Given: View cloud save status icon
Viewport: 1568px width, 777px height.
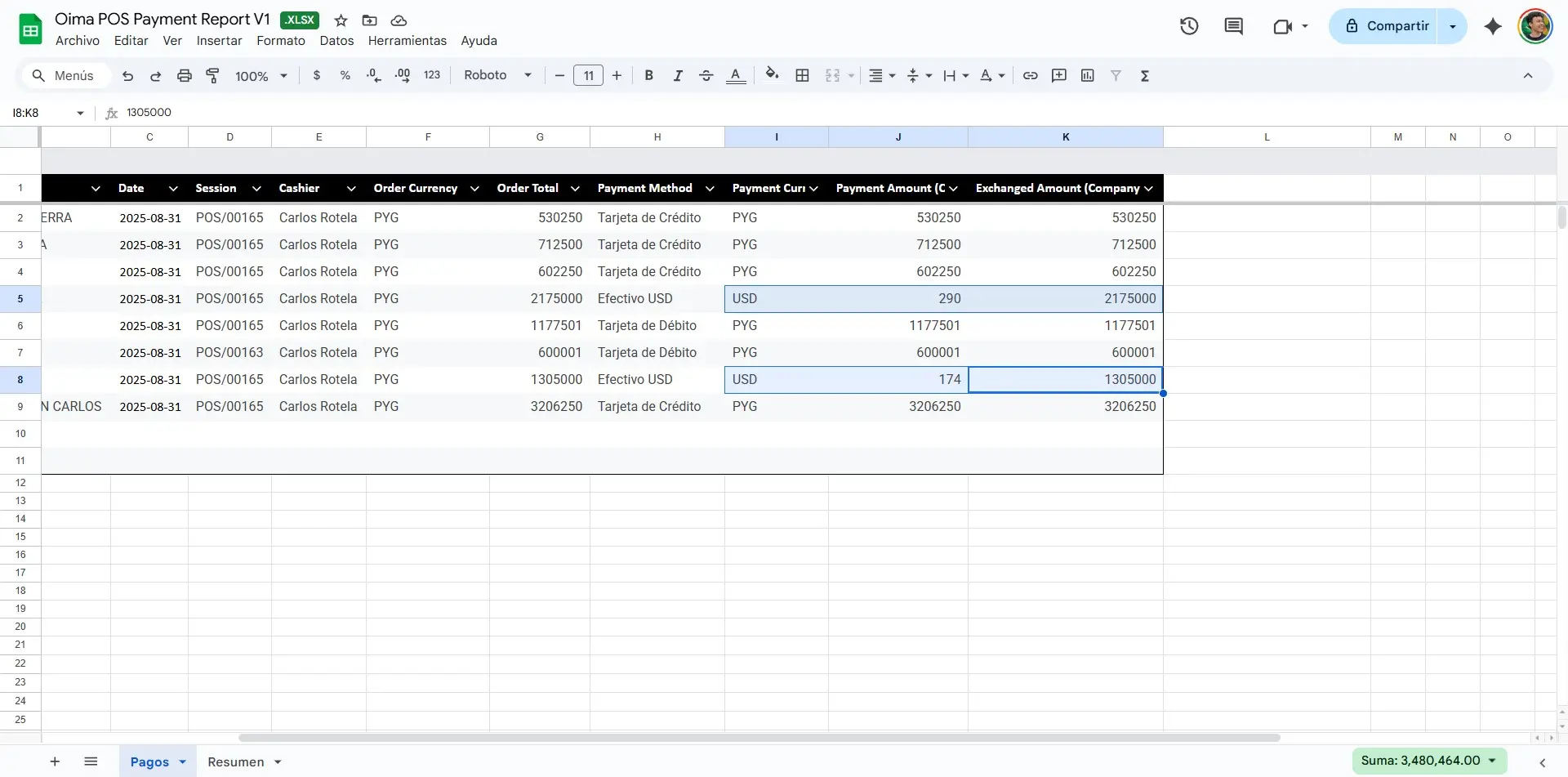Looking at the screenshot, I should [x=399, y=20].
